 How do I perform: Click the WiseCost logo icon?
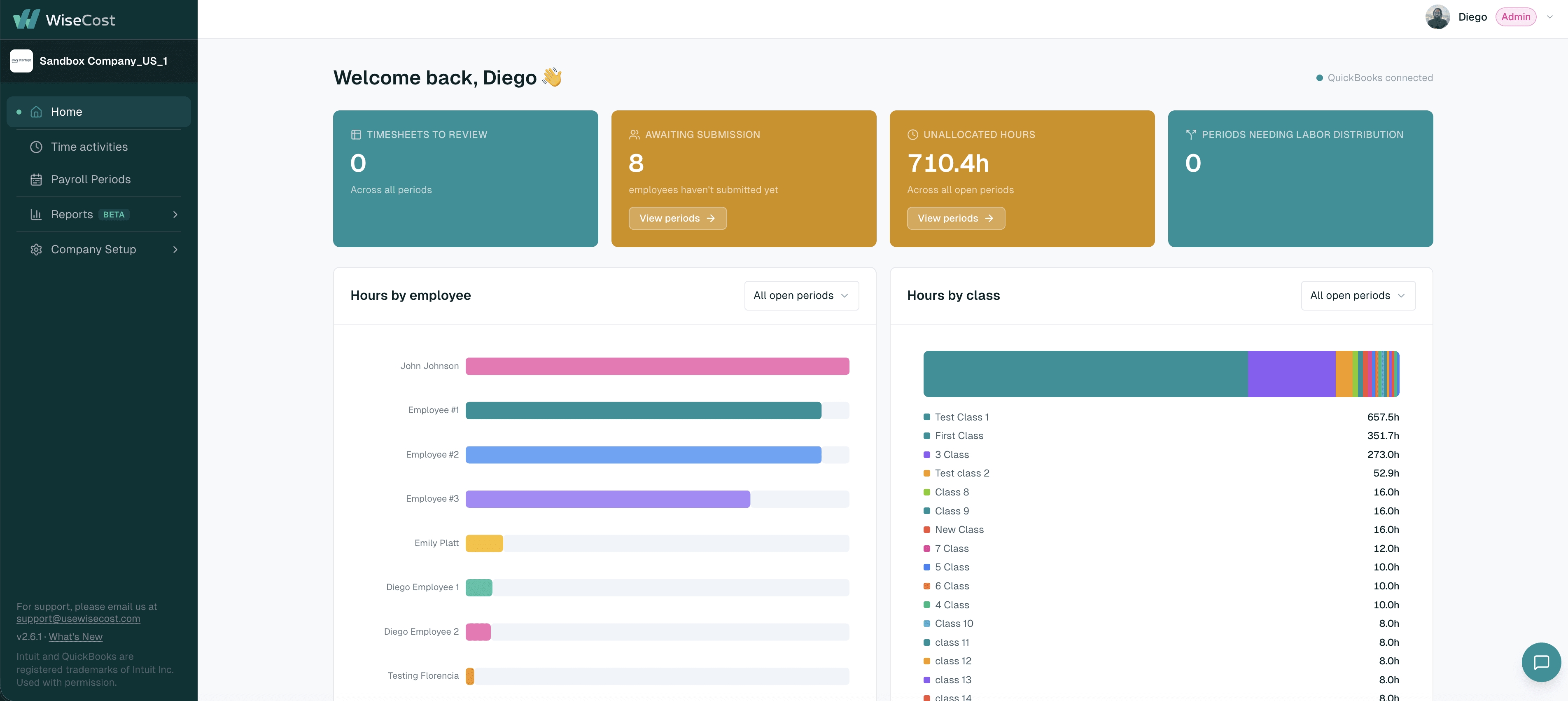(x=26, y=19)
